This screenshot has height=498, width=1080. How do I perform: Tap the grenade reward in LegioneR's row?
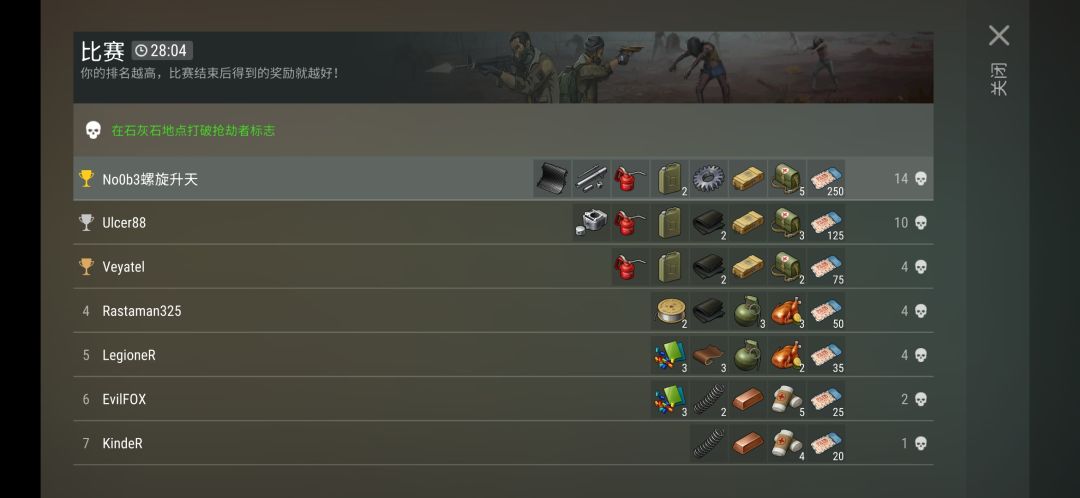click(748, 355)
